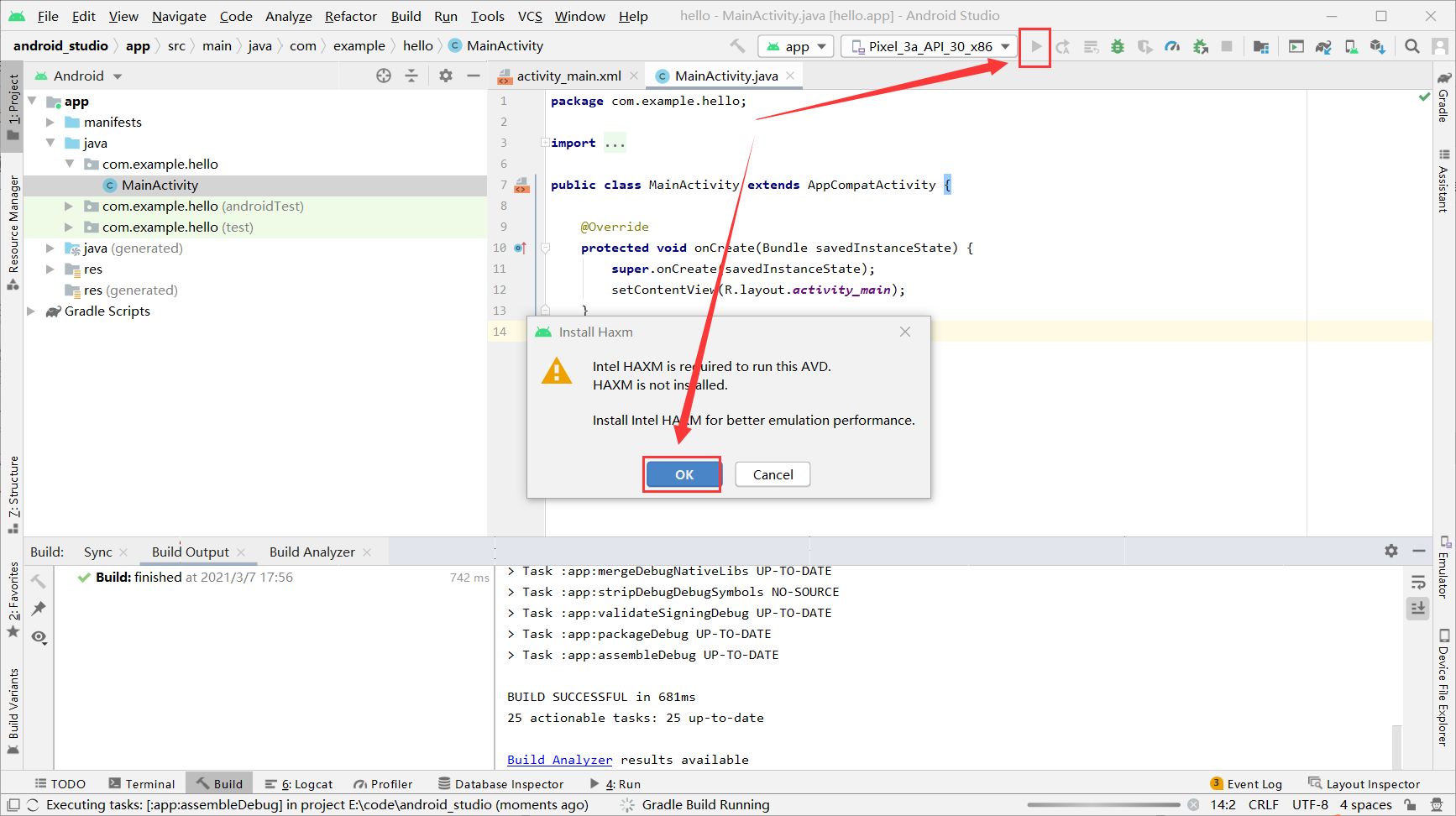The height and width of the screenshot is (816, 1456).
Task: Expand com.example.hello (test) package
Action: [x=69, y=228]
